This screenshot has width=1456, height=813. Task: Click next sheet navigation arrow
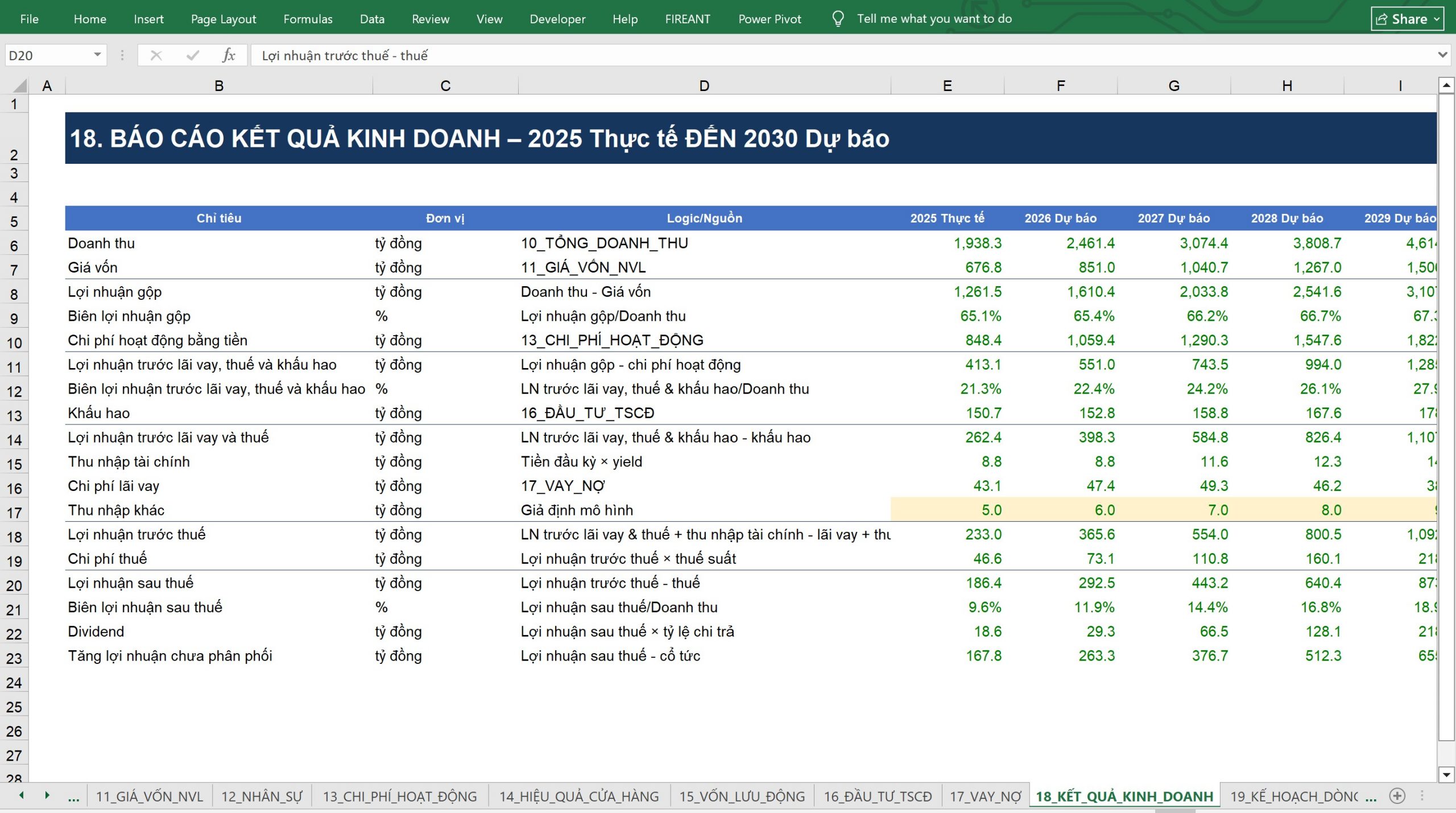pyautogui.click(x=47, y=795)
